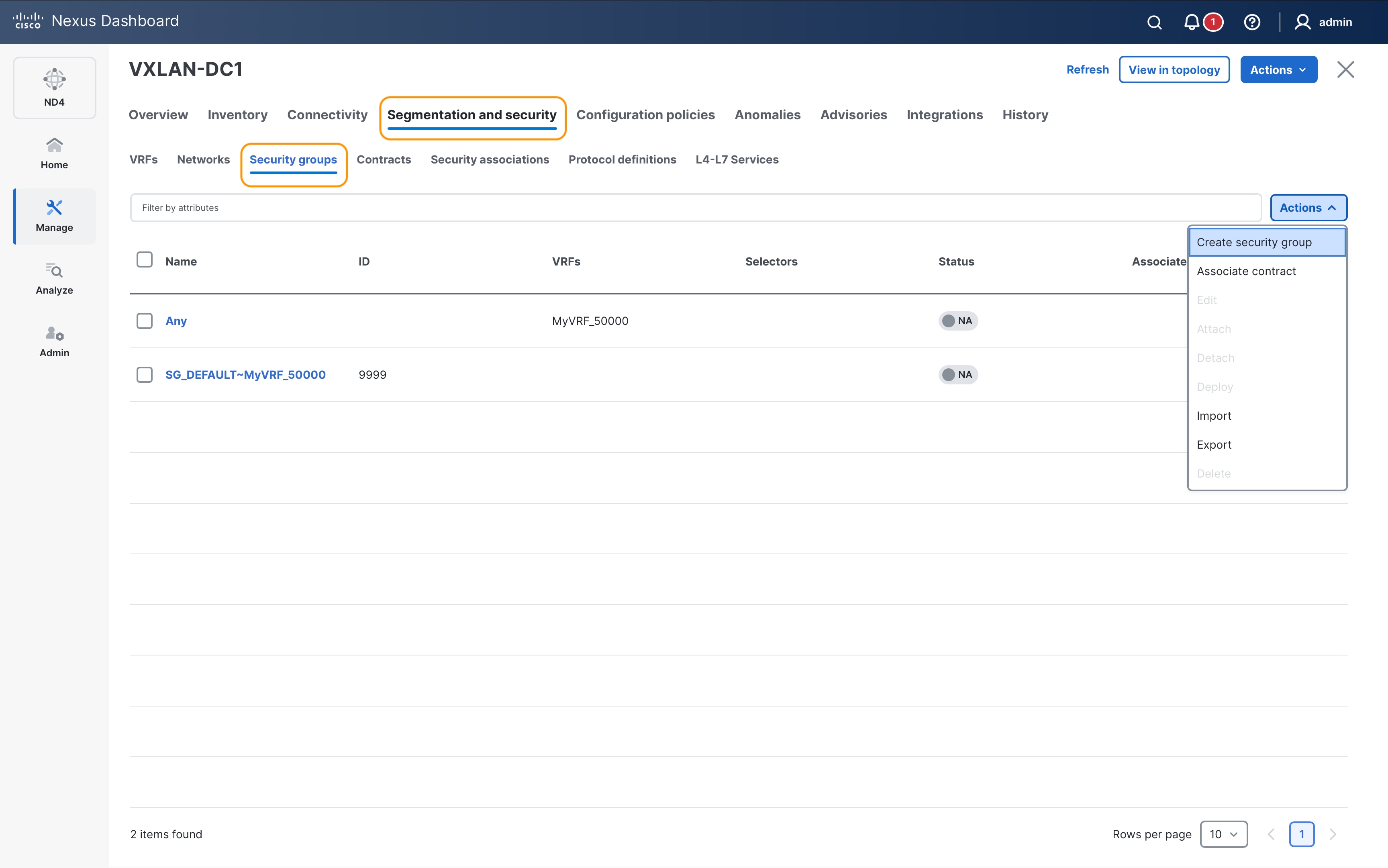Image resolution: width=1388 pixels, height=868 pixels.
Task: Open Manage in the sidebar
Action: coord(55,216)
